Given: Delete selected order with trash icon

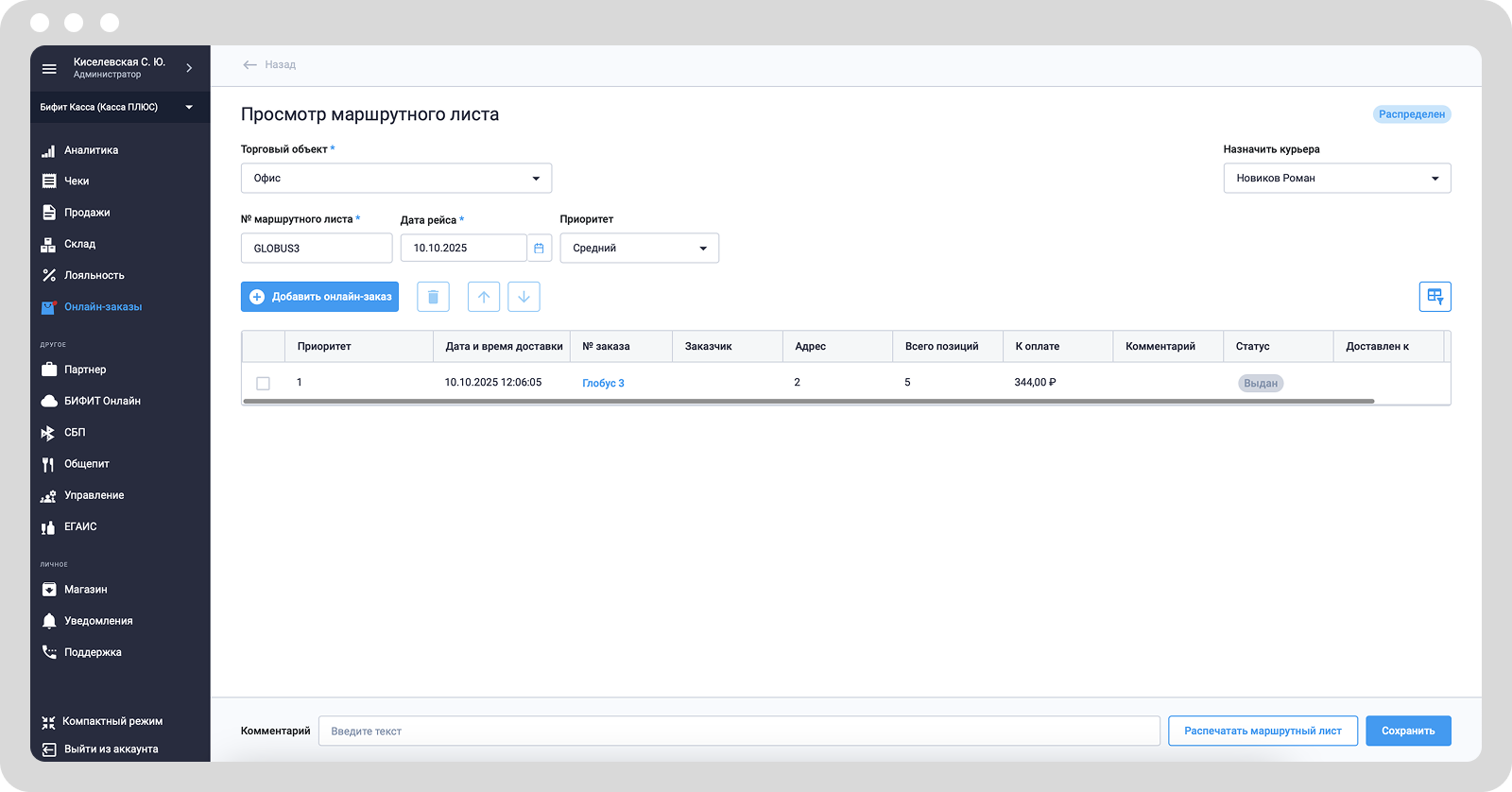Looking at the screenshot, I should 433,297.
